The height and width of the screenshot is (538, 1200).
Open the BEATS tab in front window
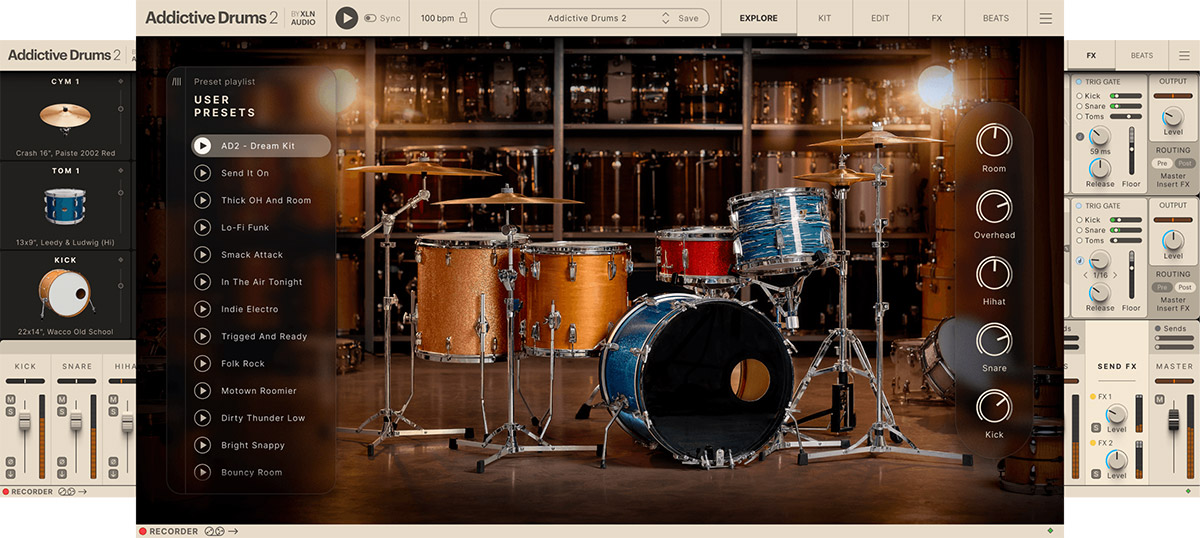click(995, 18)
